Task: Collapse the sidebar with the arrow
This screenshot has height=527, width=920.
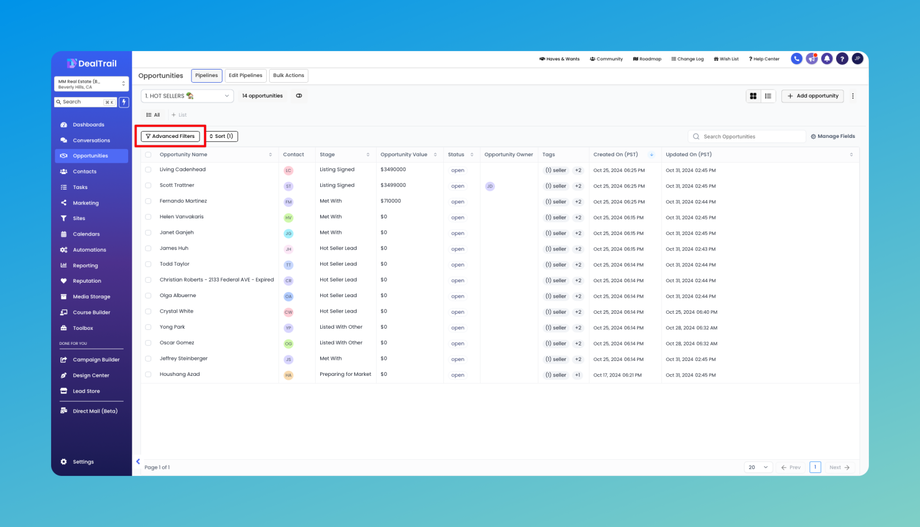Action: (138, 461)
